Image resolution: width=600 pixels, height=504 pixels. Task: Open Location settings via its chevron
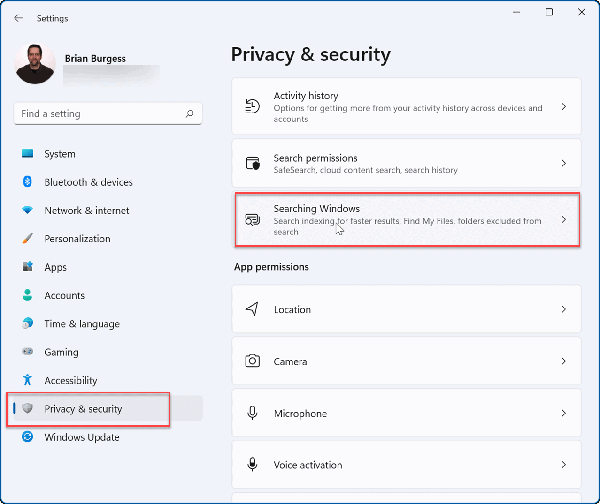[564, 309]
